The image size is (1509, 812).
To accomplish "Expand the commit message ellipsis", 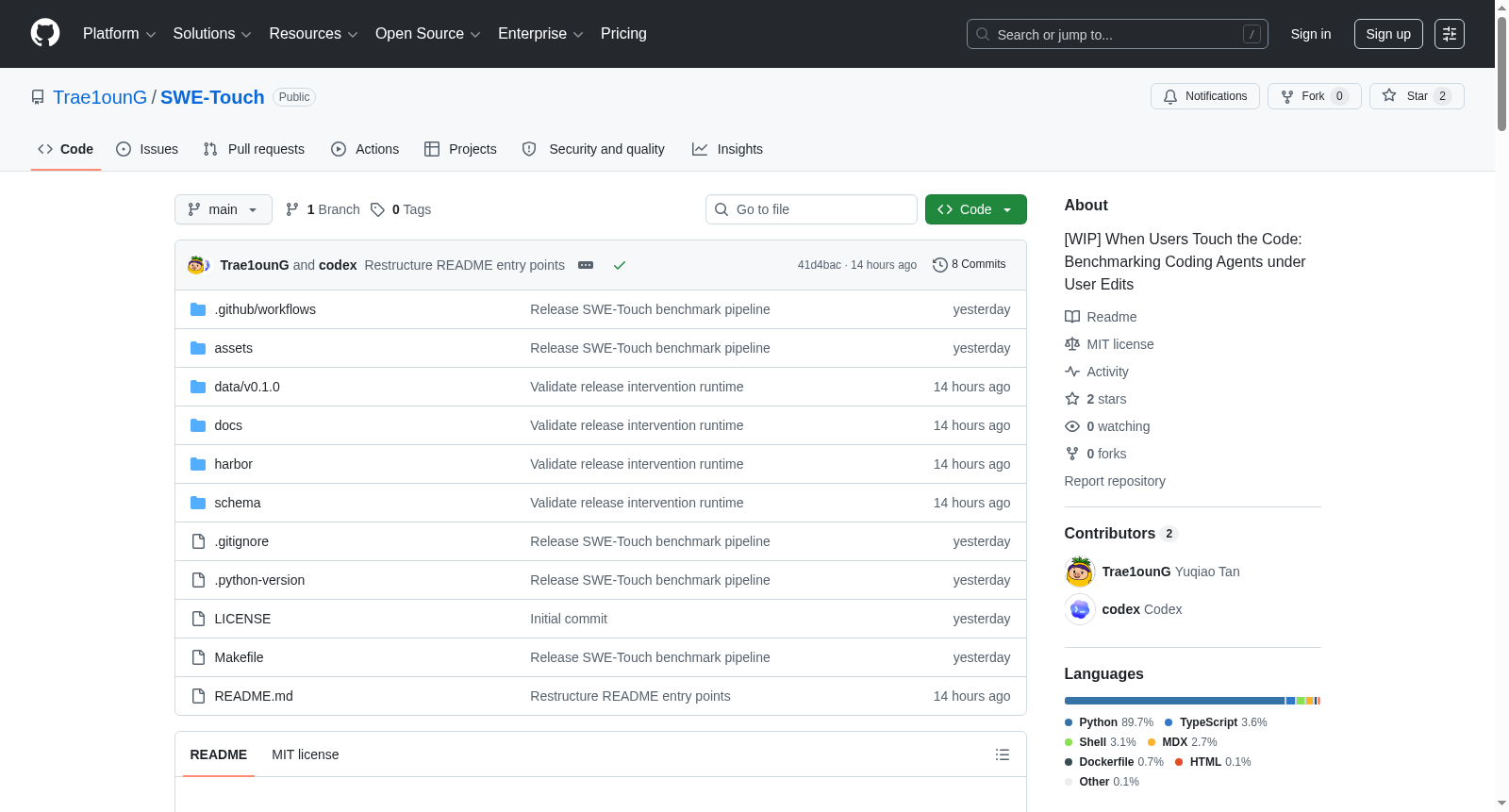I will pos(586,265).
